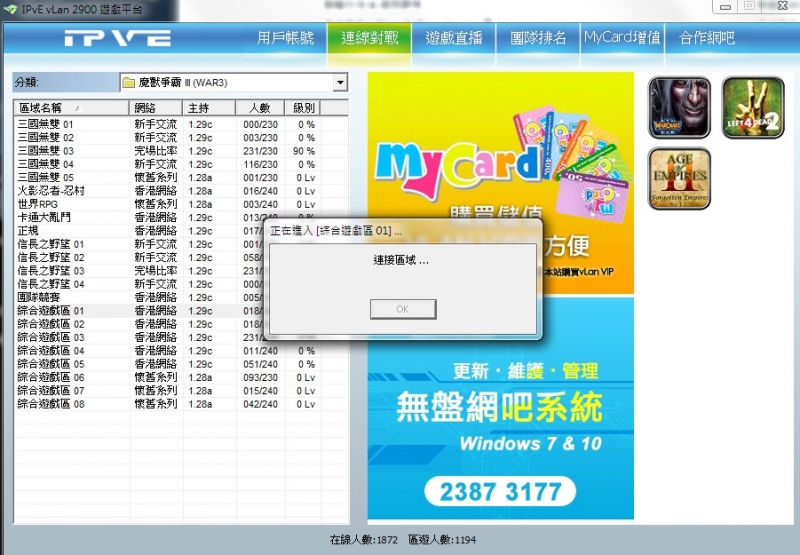800x555 pixels.
Task: Click the 231/230 player count cell
Action: pos(260,151)
